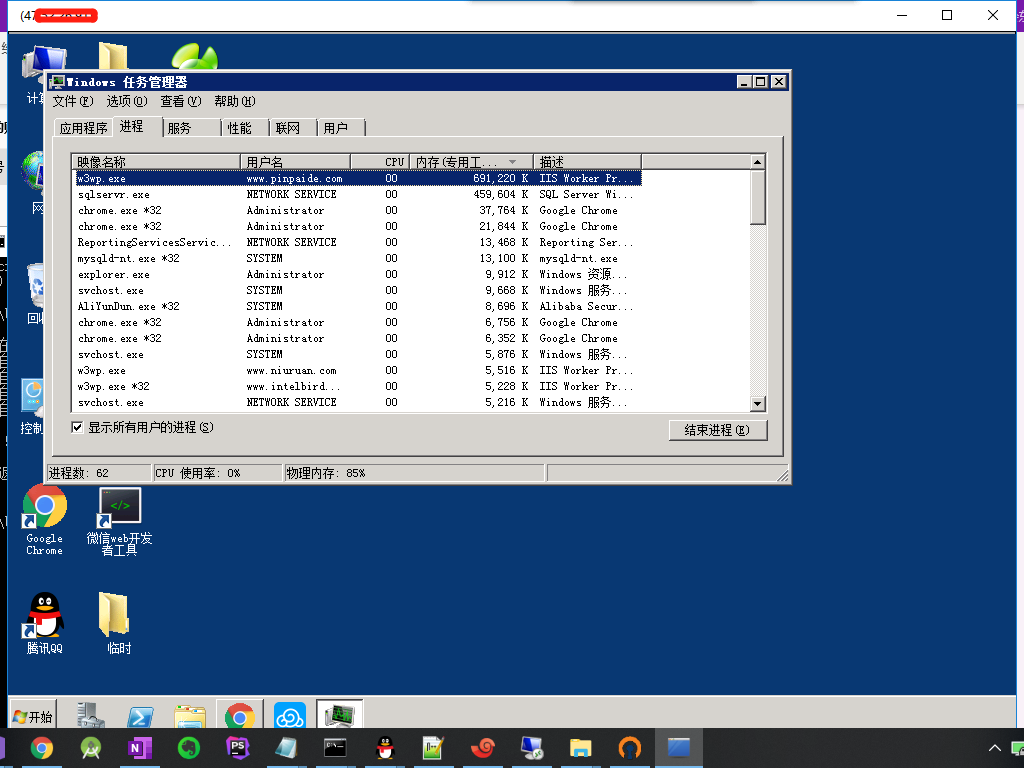Switch to the 服务 tab
This screenshot has height=768, width=1024.
(180, 128)
